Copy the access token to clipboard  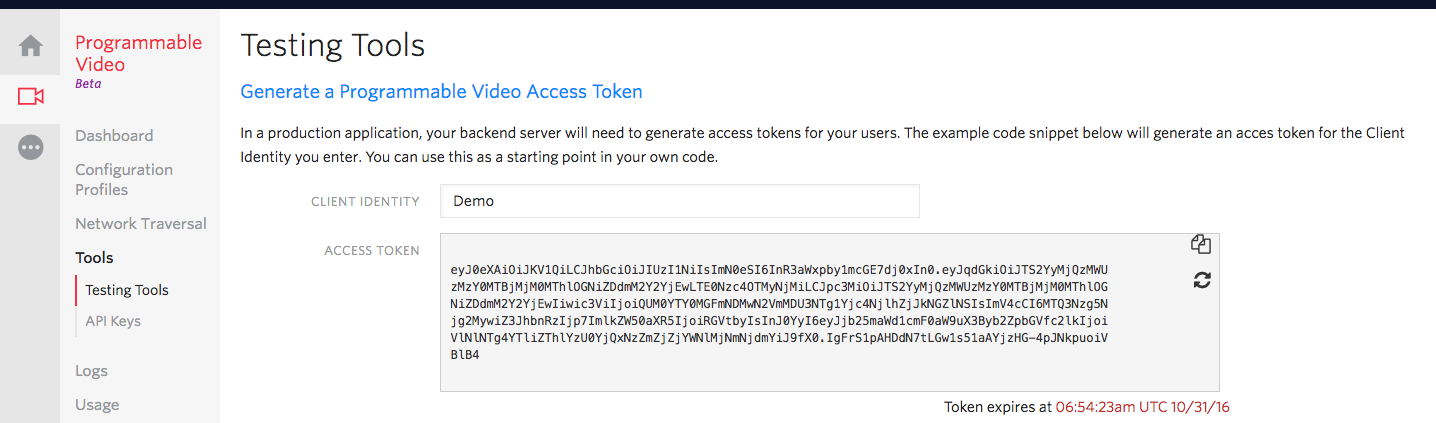(x=1201, y=245)
